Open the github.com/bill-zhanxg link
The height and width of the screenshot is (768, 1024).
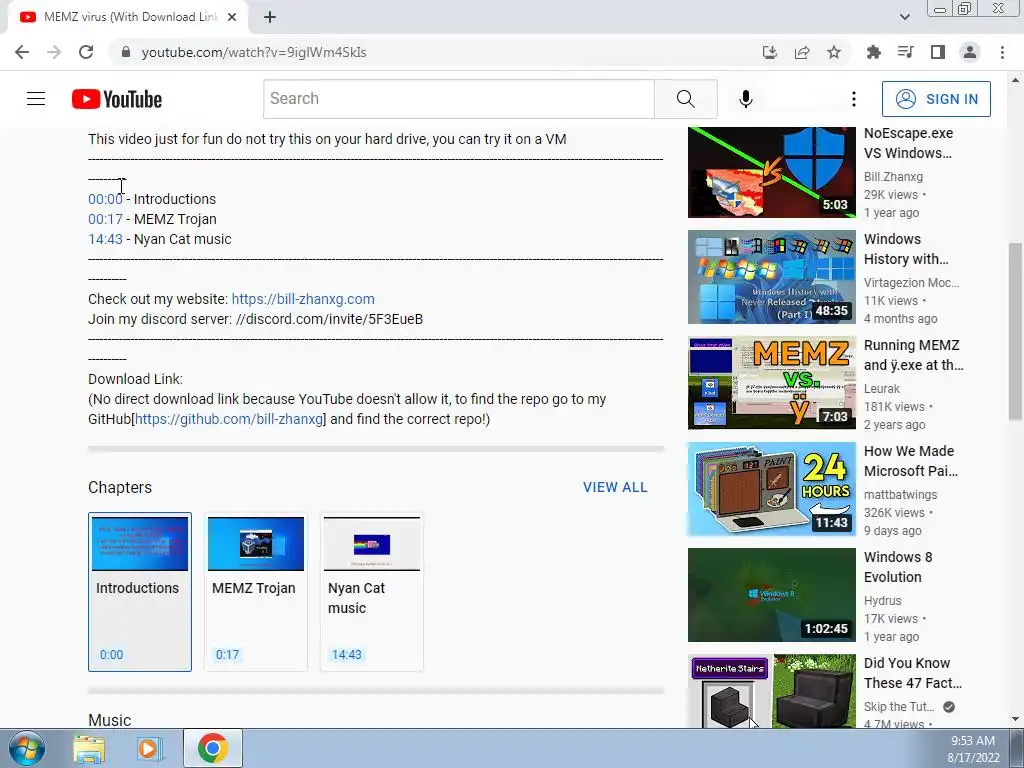229,419
